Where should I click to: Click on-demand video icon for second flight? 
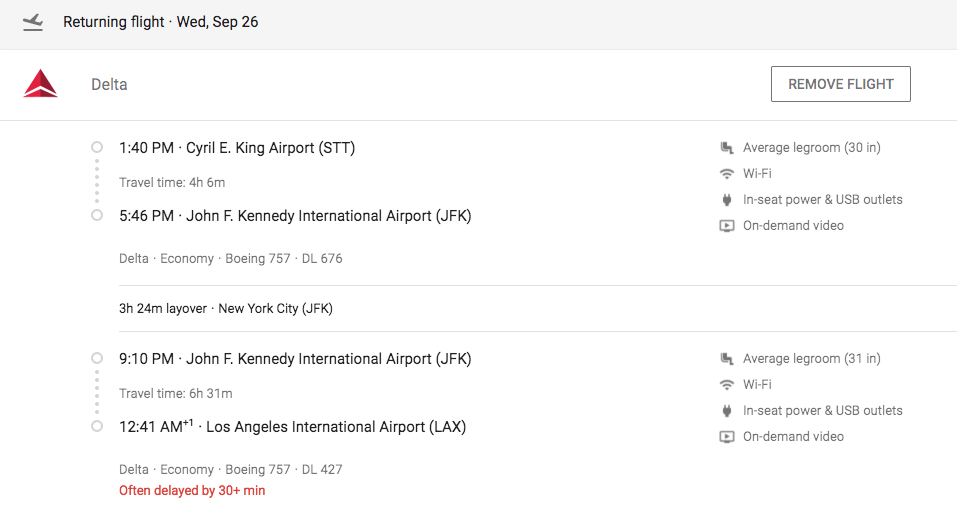[x=727, y=437]
